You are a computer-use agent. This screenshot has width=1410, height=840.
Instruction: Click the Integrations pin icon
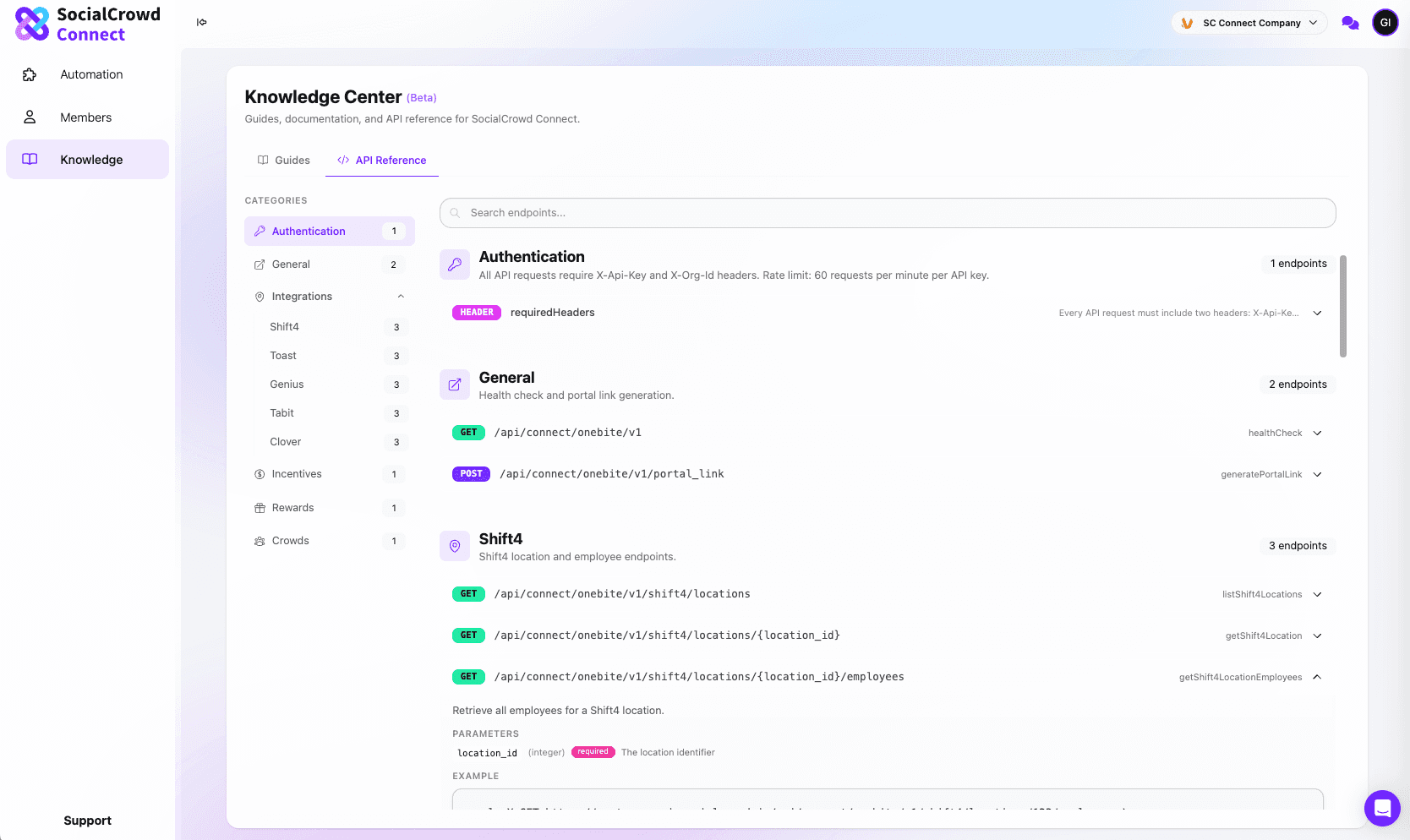point(260,297)
